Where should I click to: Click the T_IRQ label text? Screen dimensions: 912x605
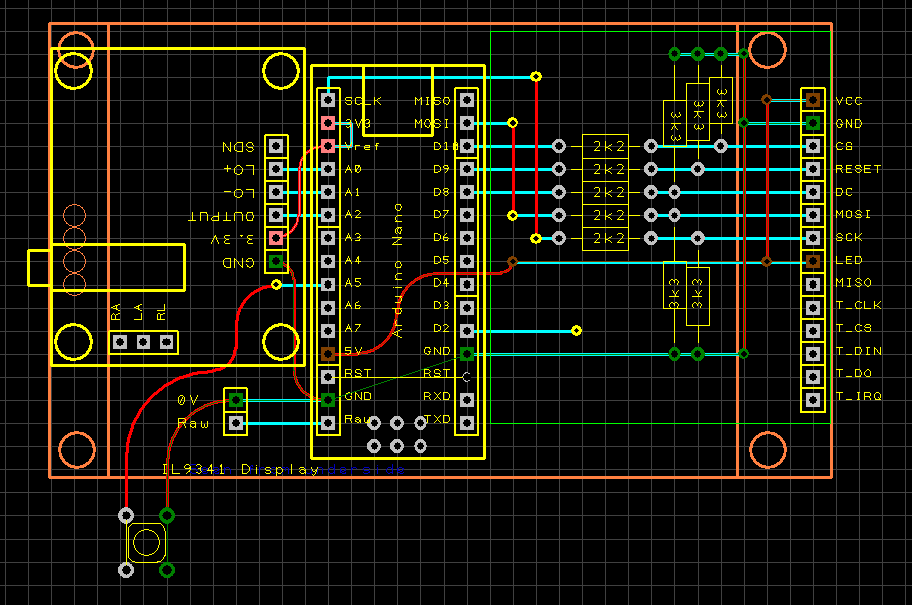tap(858, 396)
